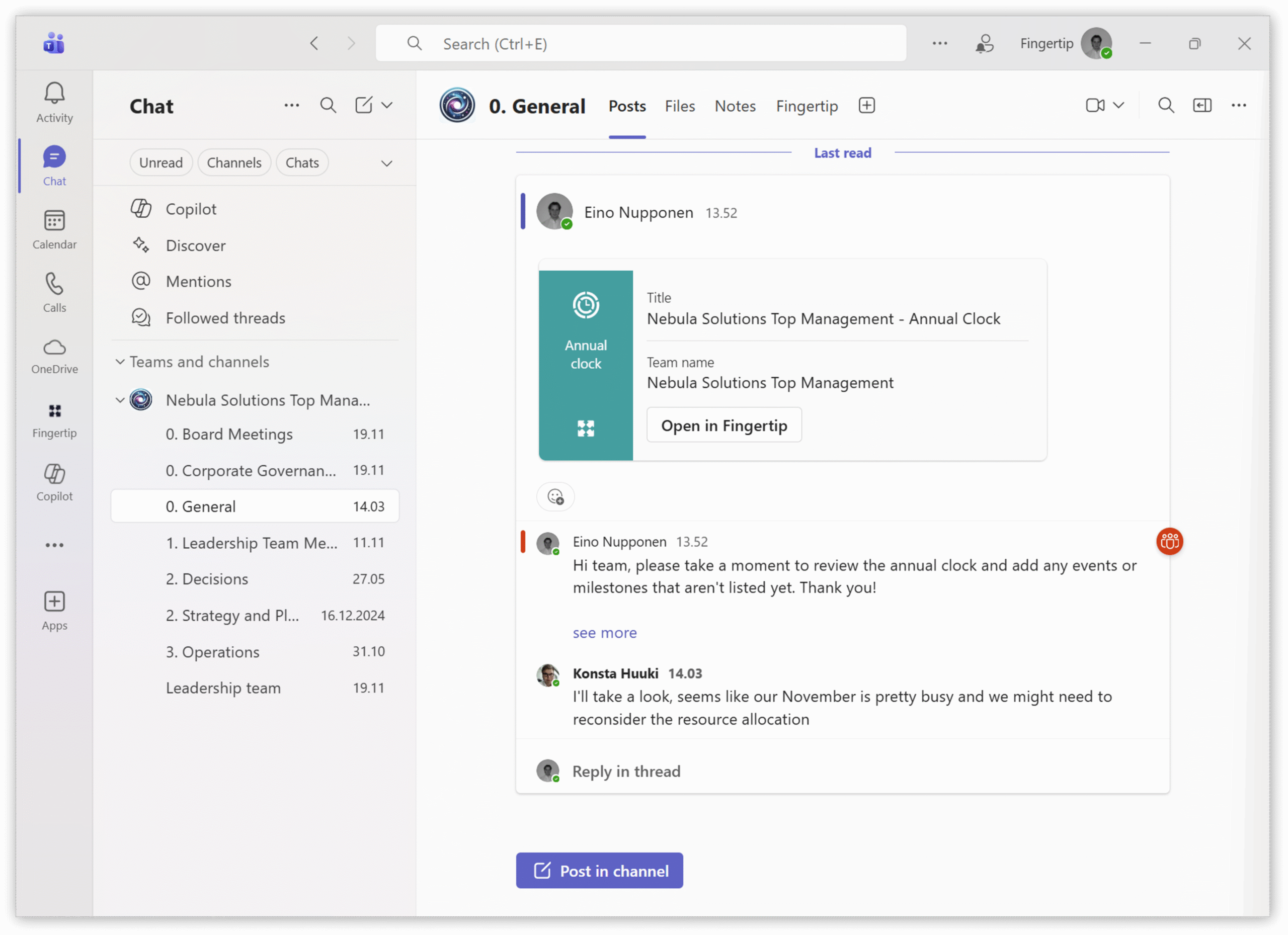
Task: Switch to the Notes tab
Action: coord(735,106)
